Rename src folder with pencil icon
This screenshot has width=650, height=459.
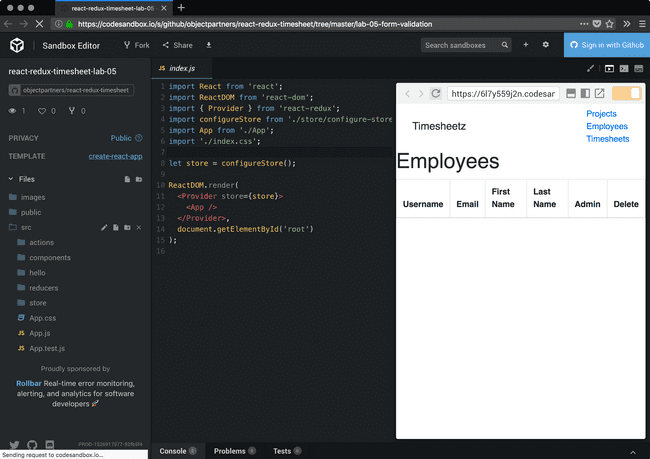[104, 228]
